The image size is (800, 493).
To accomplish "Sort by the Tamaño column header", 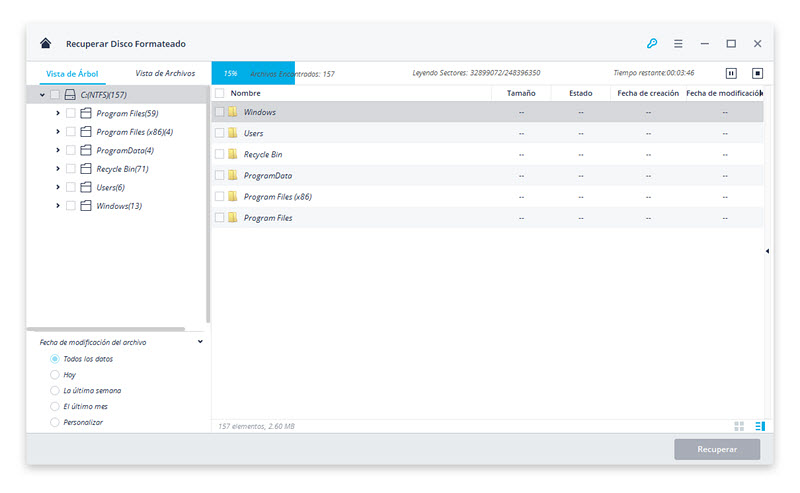I will click(x=521, y=93).
